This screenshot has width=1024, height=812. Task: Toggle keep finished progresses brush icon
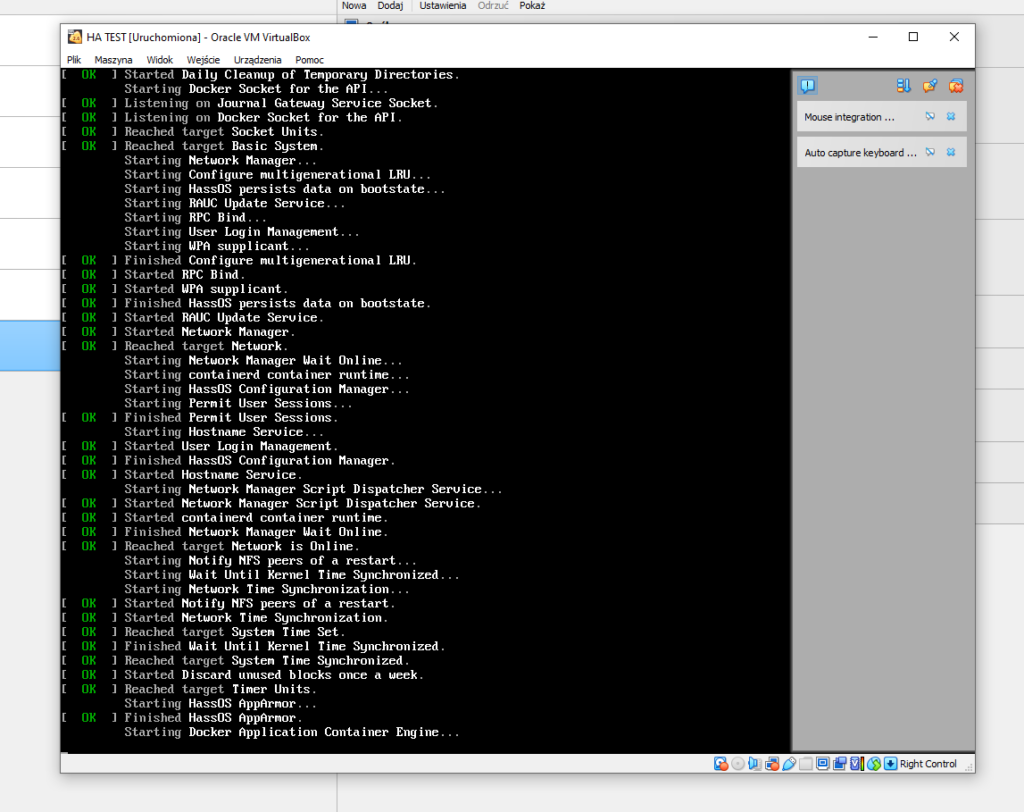point(930,86)
